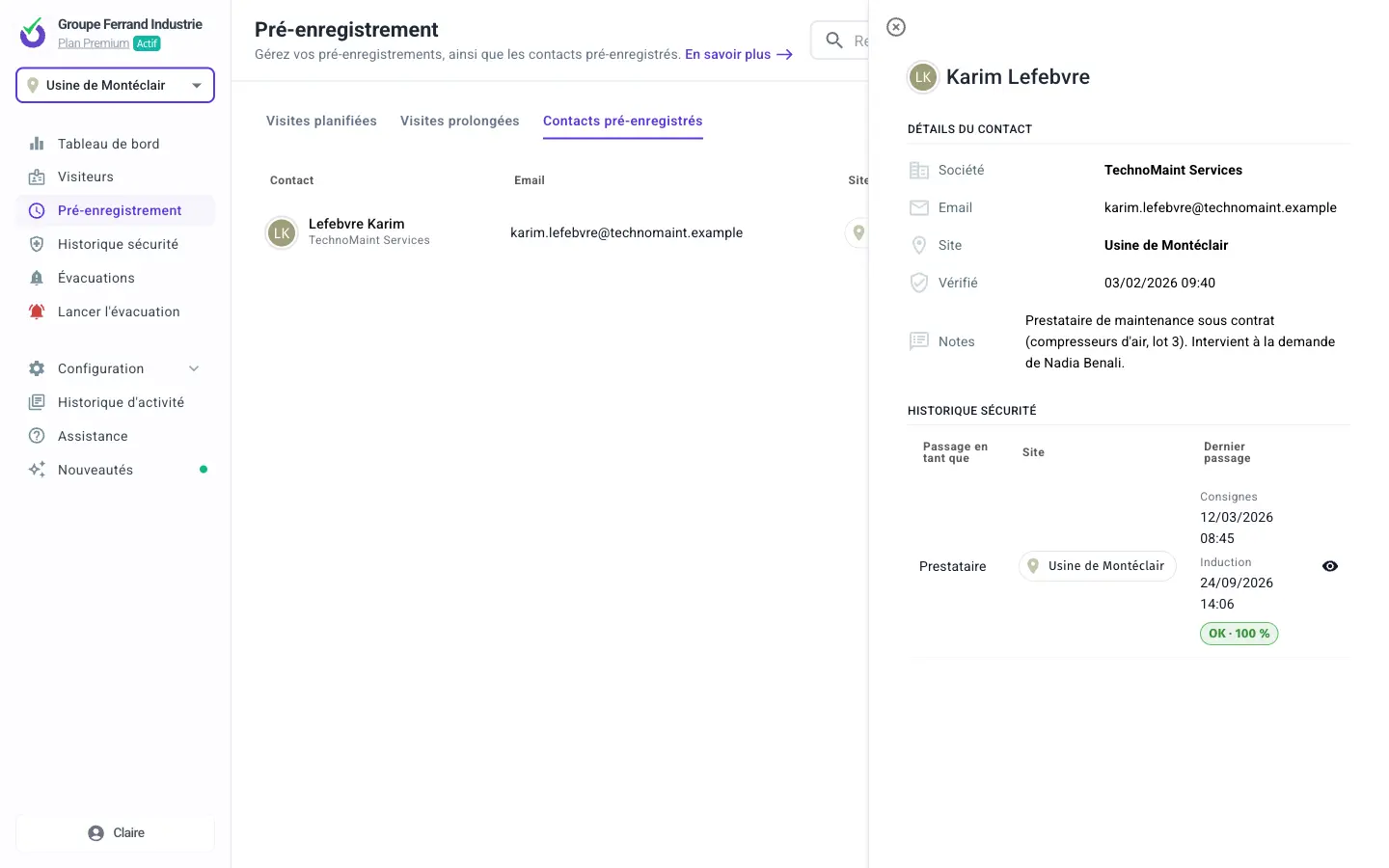Switch to the Visites planifiées tab
Viewport: 1389px width, 868px height.
pyautogui.click(x=321, y=122)
